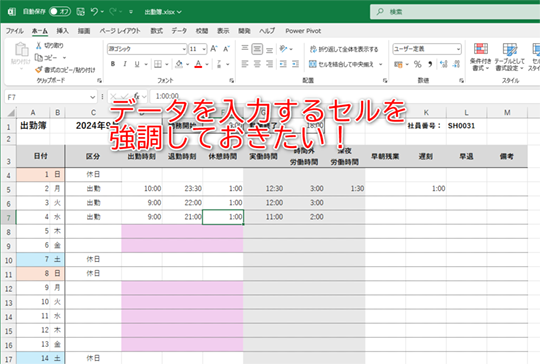Screen dimensions: 540x364
Task: Toggle Bold formatting
Action: click(113, 64)
